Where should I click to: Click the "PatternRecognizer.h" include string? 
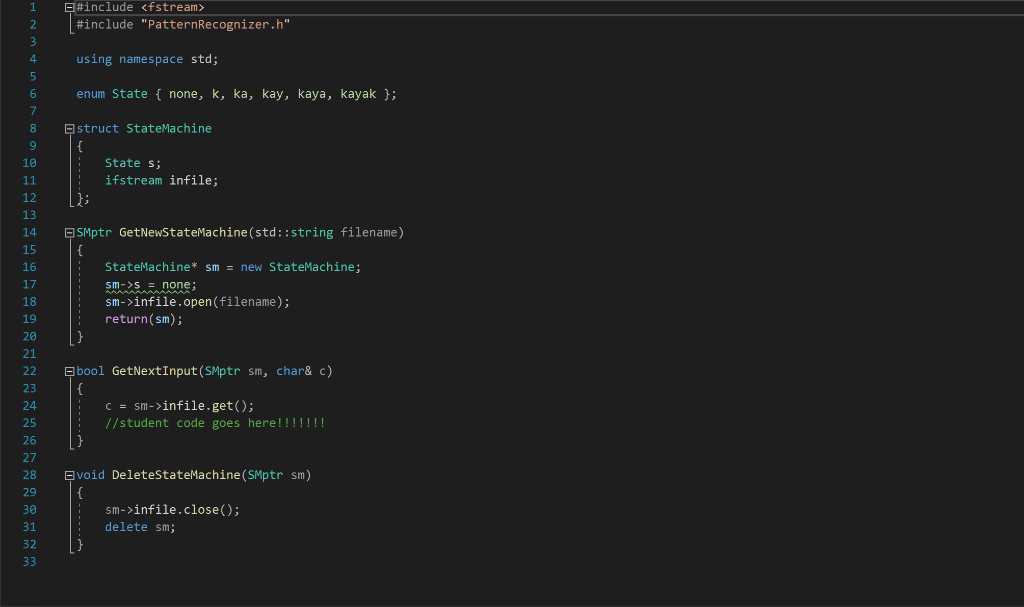pyautogui.click(x=216, y=25)
